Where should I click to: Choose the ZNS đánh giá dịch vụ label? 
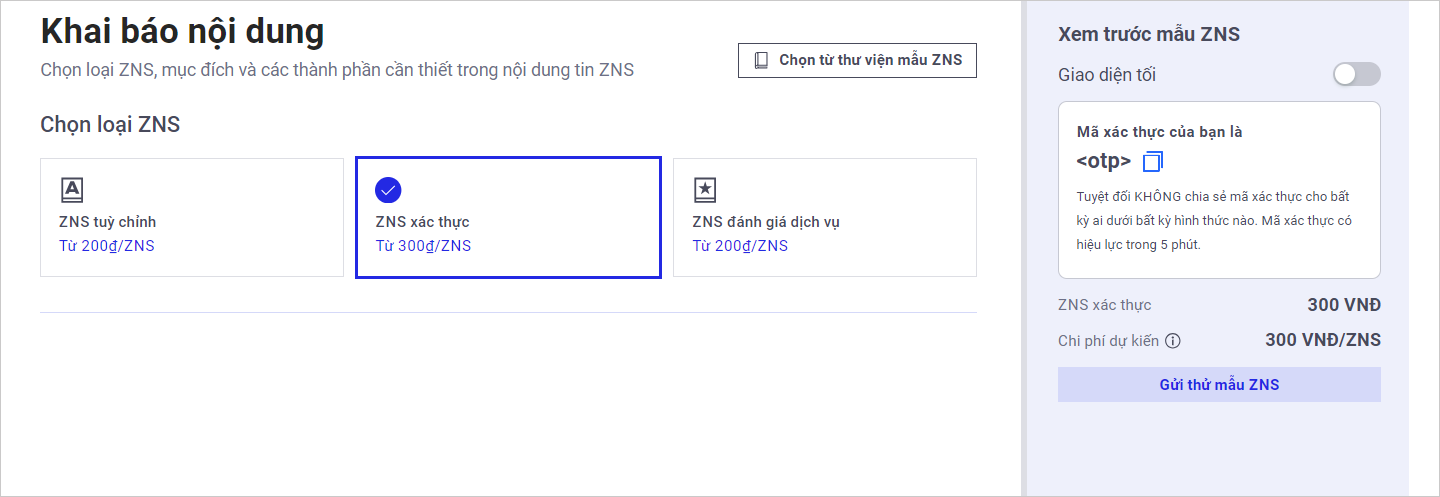766,222
